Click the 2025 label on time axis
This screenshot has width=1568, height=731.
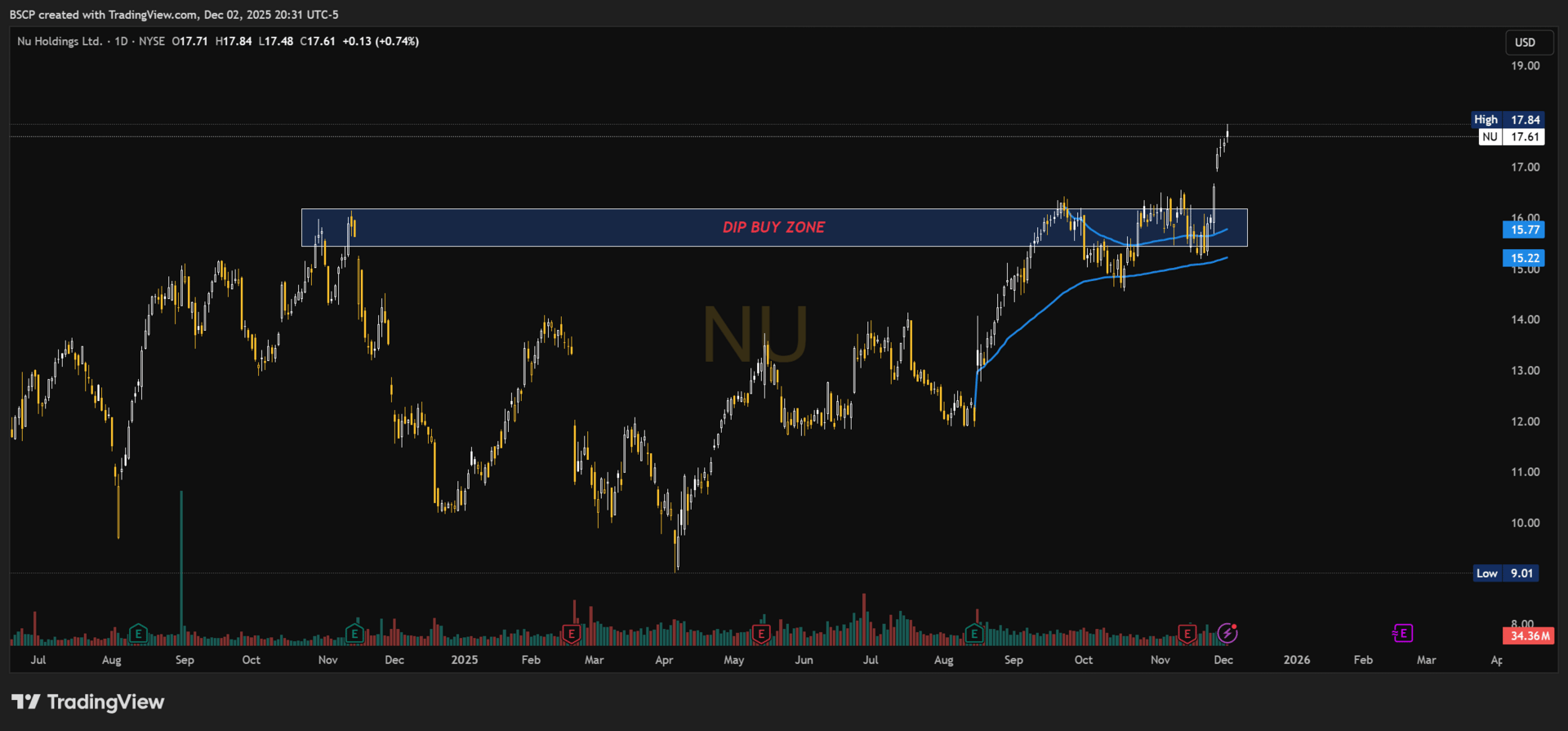[x=465, y=660]
